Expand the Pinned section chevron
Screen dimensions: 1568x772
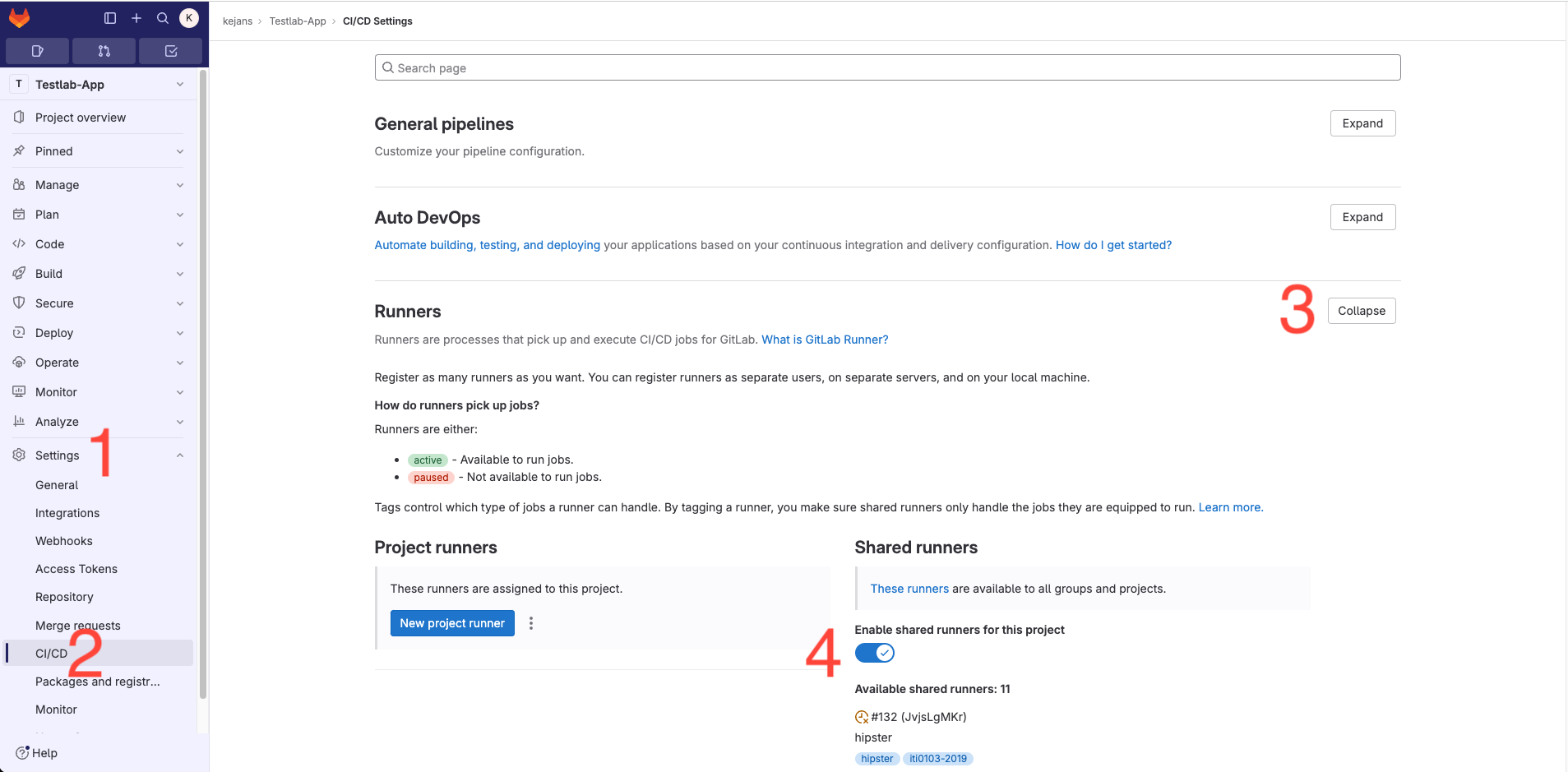[x=180, y=151]
